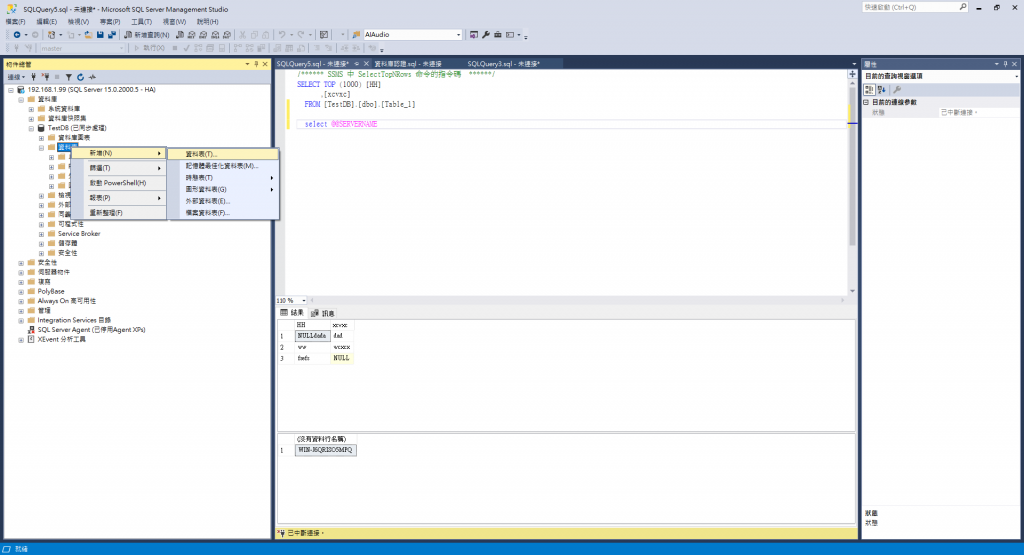Open the 視窗(W) menu
The image size is (1024, 555).
tap(174, 22)
